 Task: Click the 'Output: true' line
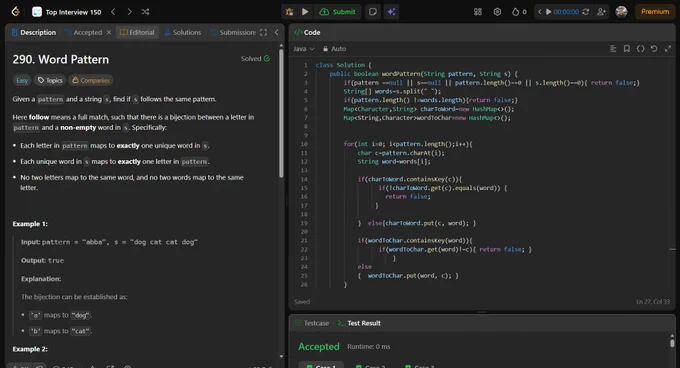click(x=42, y=261)
